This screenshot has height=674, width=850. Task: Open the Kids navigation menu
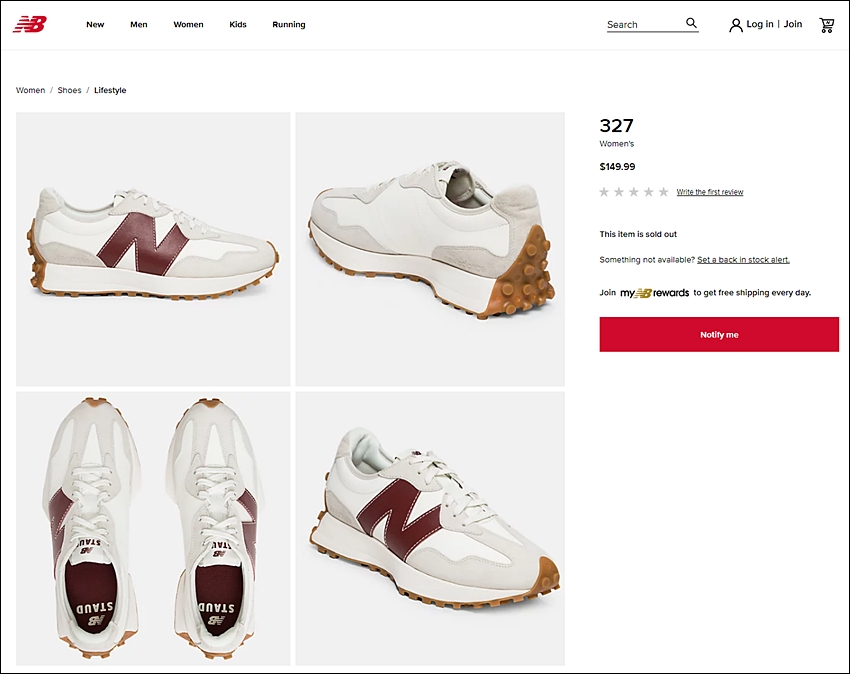click(238, 24)
